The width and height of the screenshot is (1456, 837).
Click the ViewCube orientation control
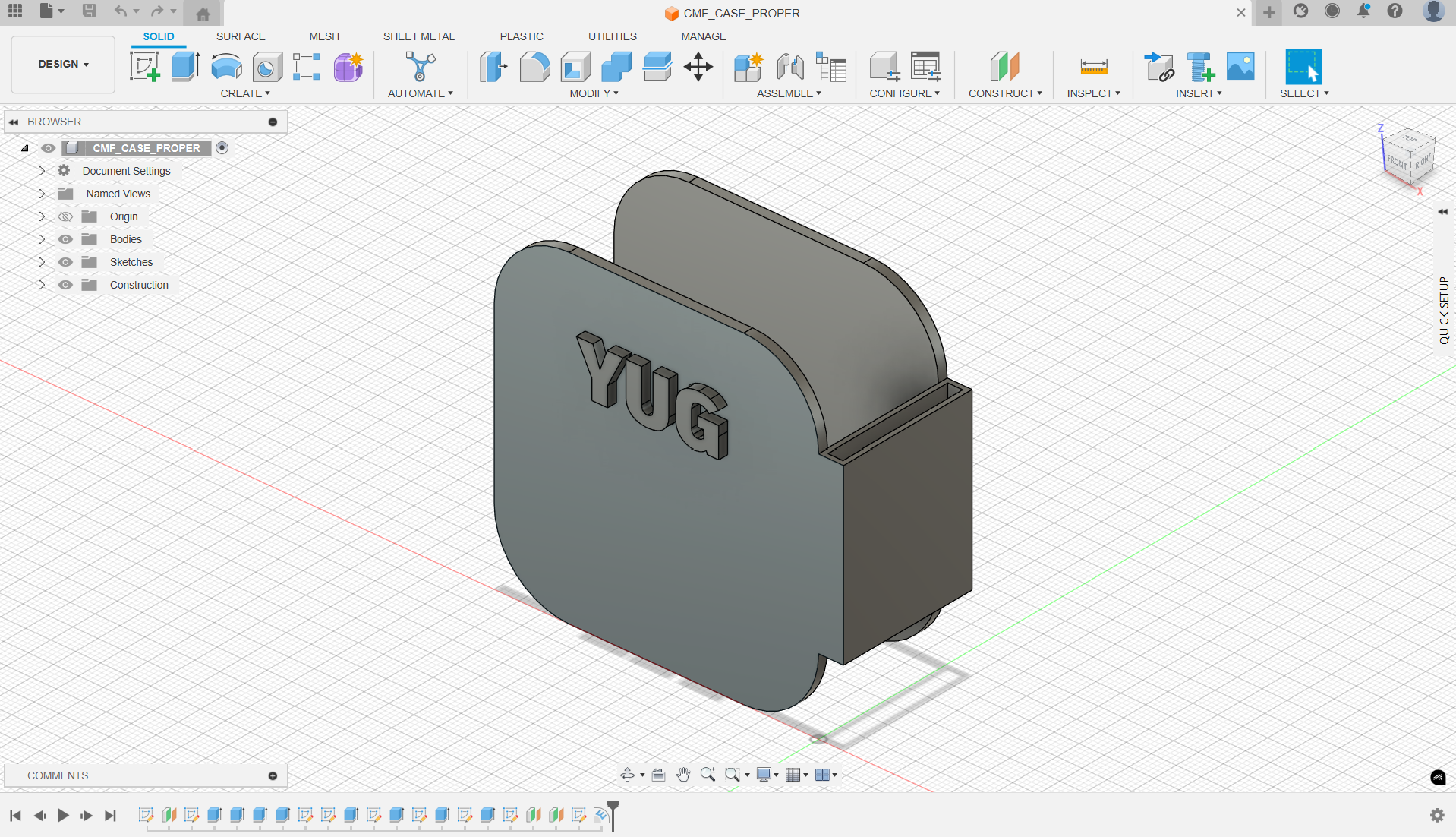1409,157
